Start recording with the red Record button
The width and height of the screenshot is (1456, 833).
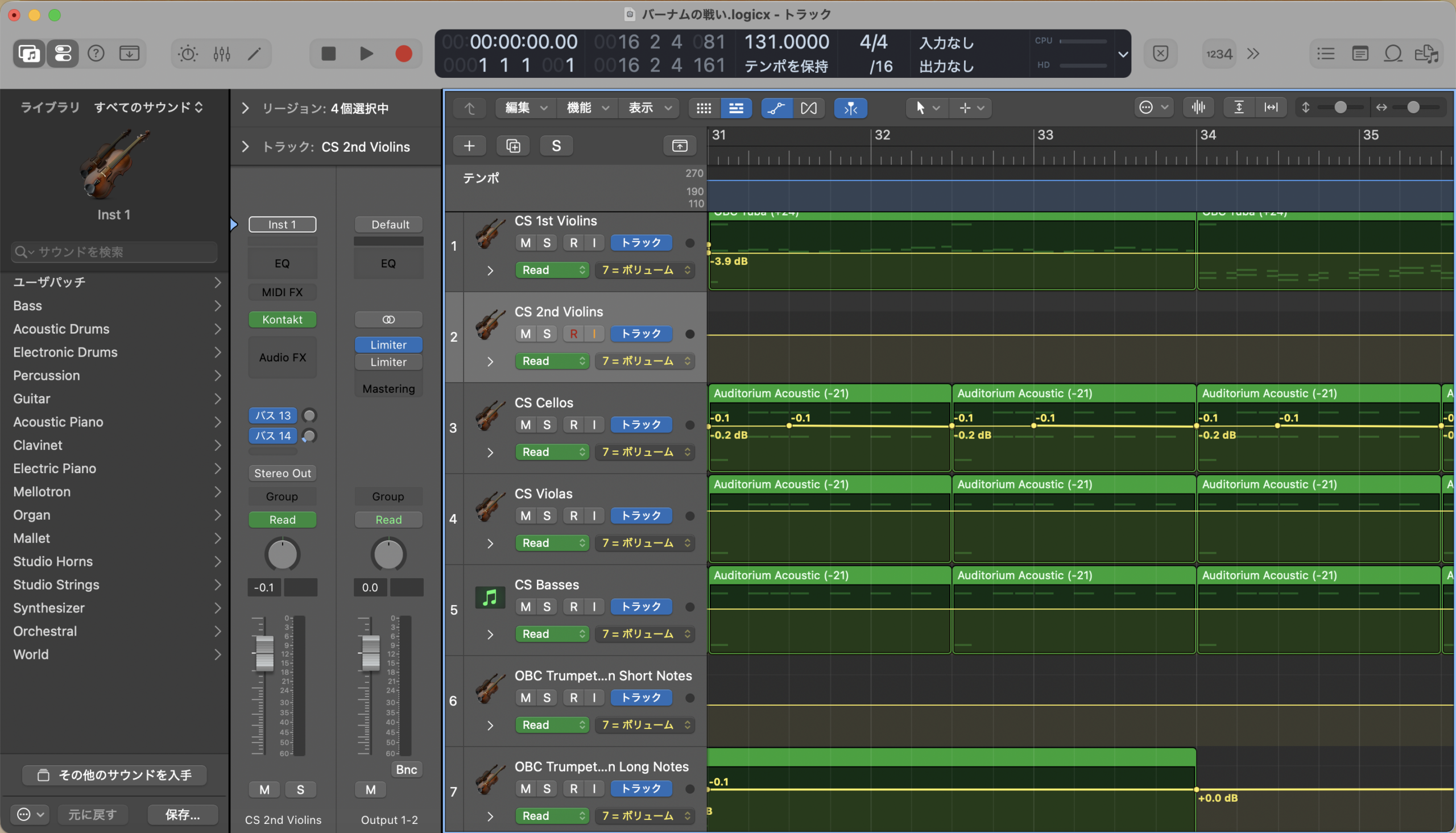point(404,54)
